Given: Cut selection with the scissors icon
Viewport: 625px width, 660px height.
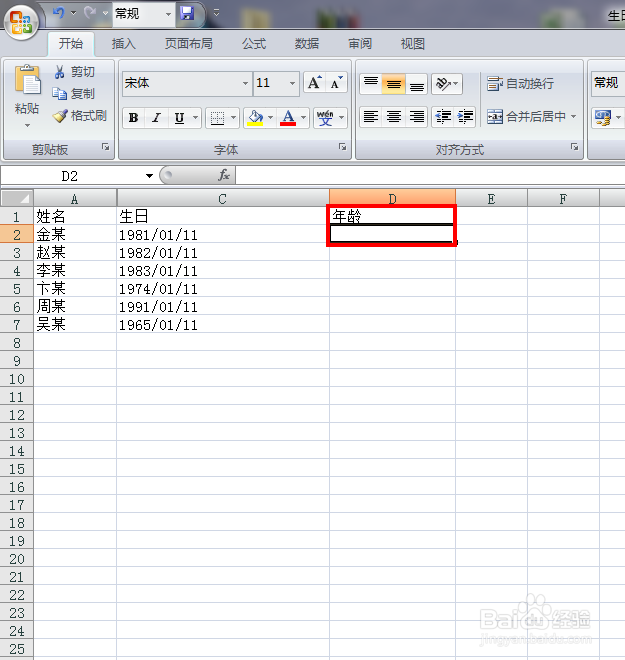Looking at the screenshot, I should pyautogui.click(x=59, y=72).
